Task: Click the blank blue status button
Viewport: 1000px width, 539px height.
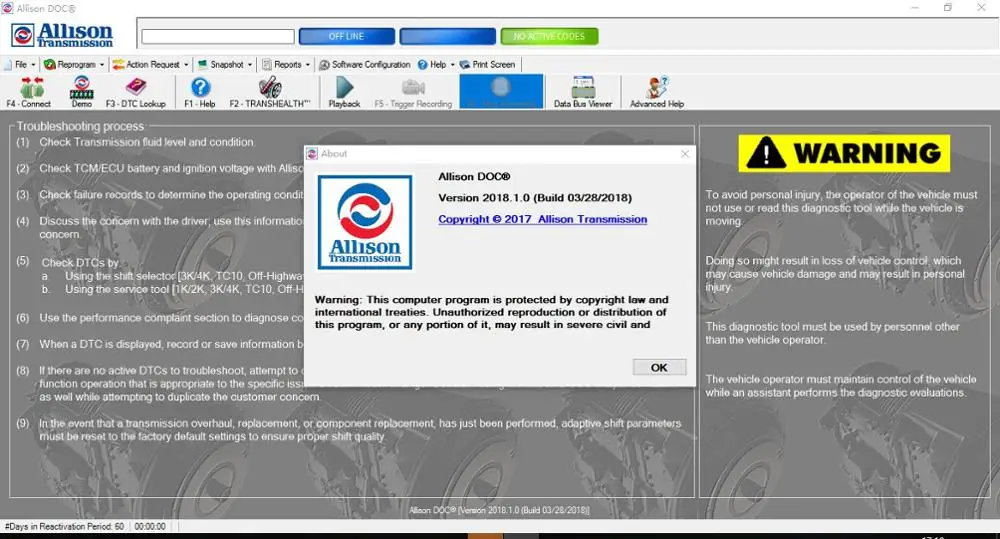Action: [448, 36]
